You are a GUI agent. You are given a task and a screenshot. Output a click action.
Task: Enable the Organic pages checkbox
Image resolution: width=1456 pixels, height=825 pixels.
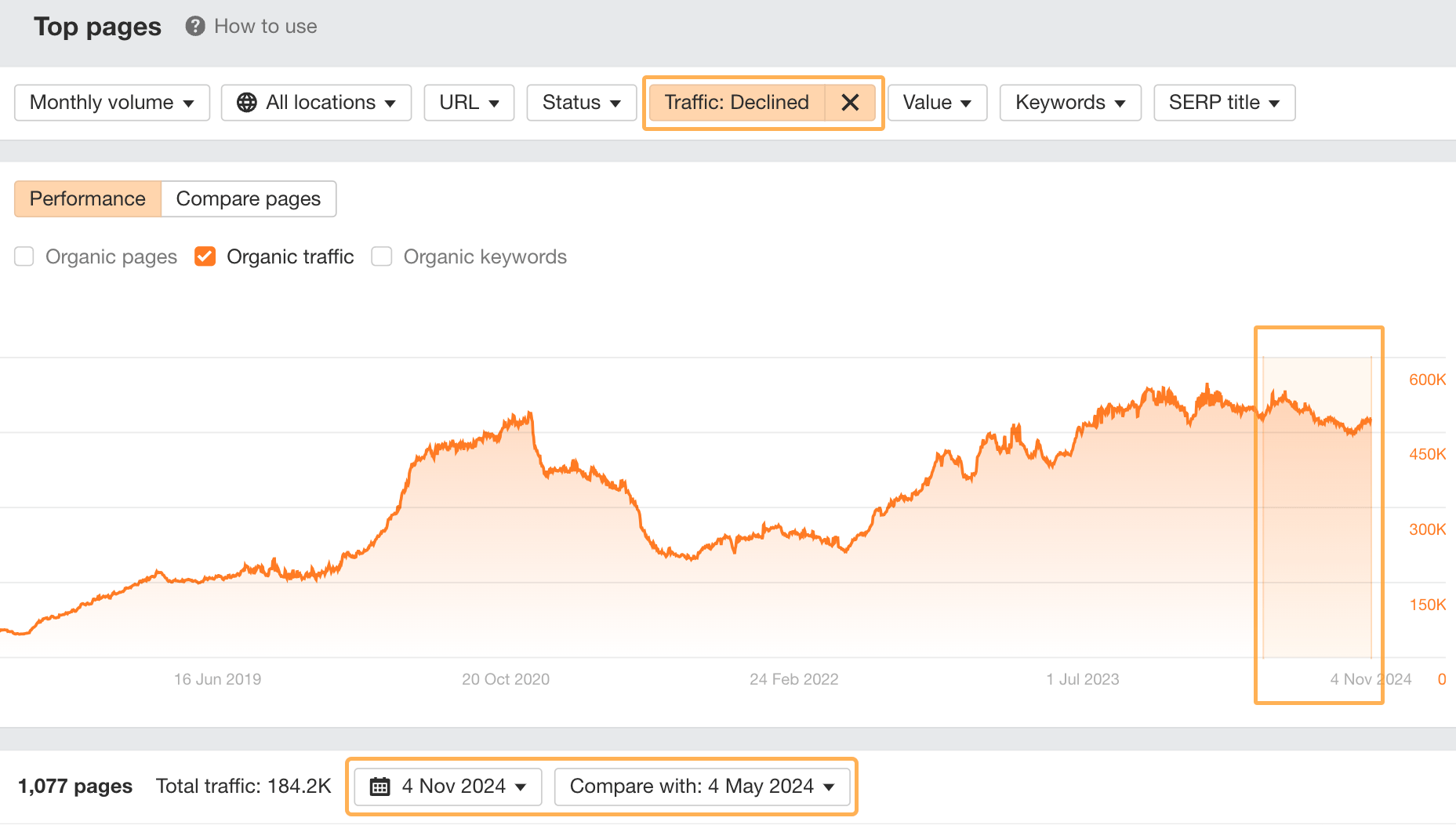24,256
